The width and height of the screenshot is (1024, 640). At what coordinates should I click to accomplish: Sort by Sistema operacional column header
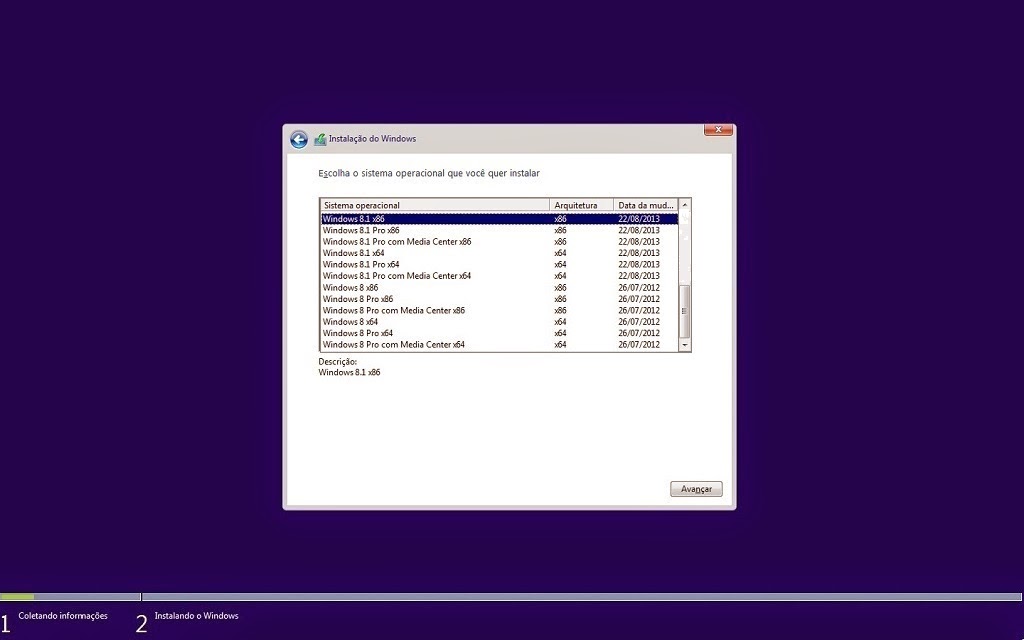[x=435, y=205]
